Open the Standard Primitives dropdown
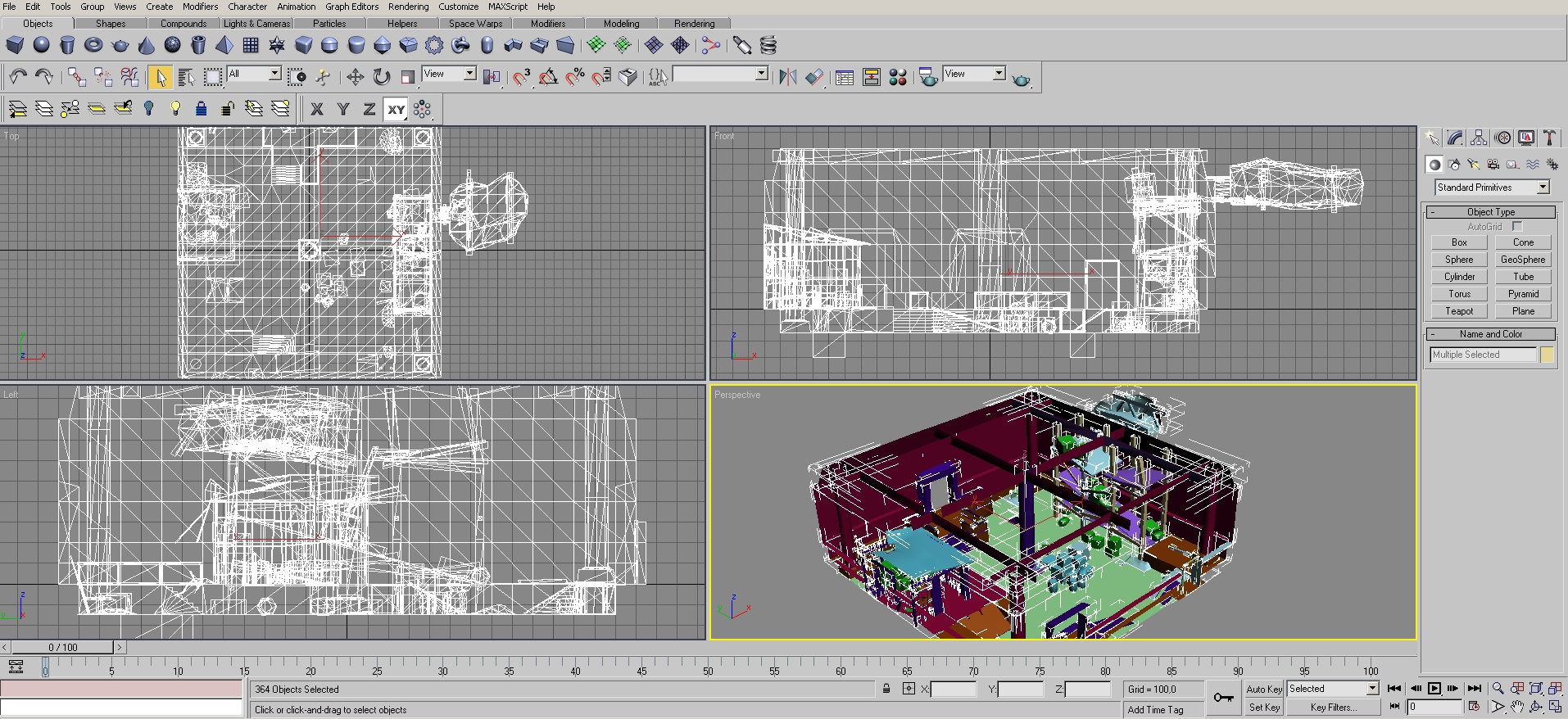 (1543, 188)
